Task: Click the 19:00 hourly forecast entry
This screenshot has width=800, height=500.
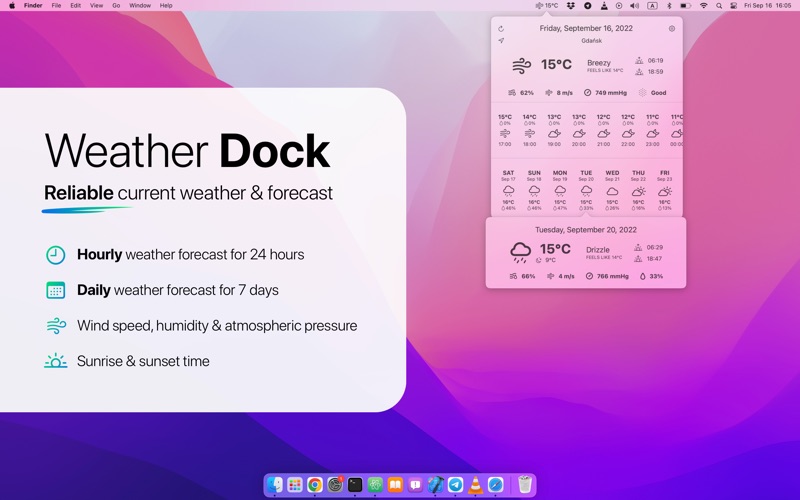Action: click(x=554, y=131)
